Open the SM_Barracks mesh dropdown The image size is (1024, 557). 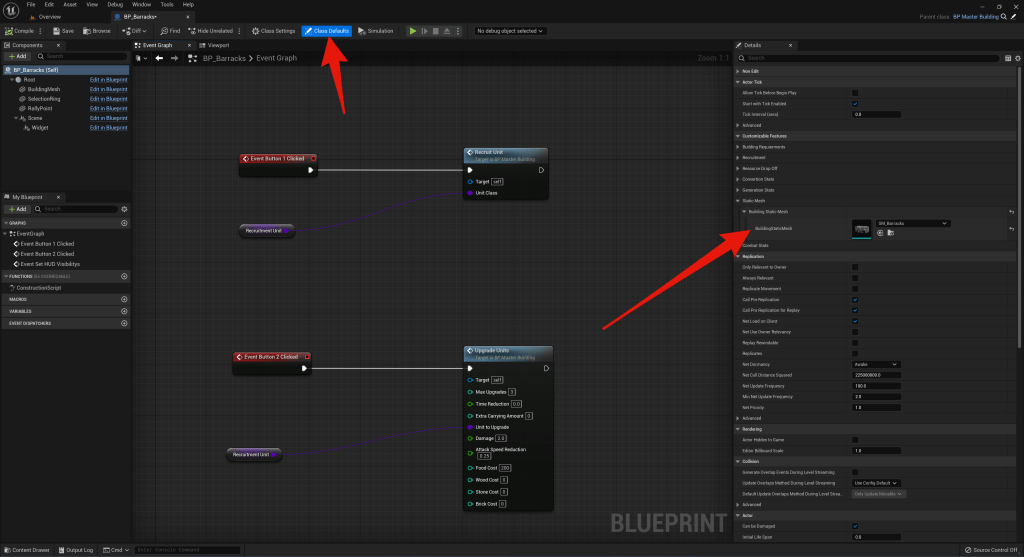pyautogui.click(x=912, y=223)
